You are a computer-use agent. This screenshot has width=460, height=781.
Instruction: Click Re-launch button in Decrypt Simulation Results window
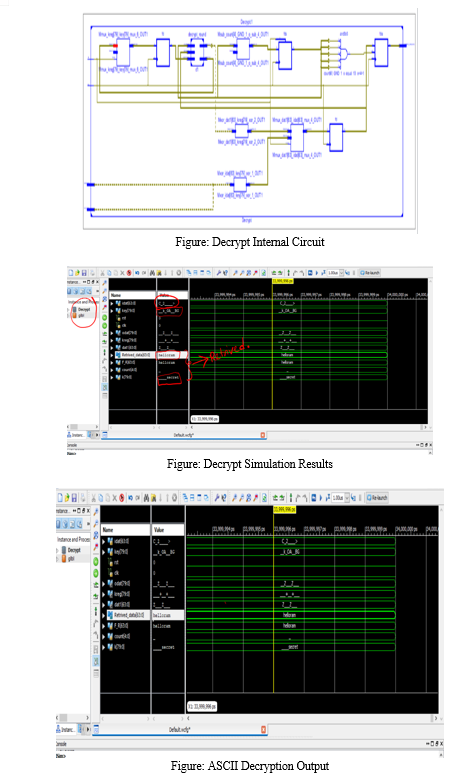[x=369, y=272]
